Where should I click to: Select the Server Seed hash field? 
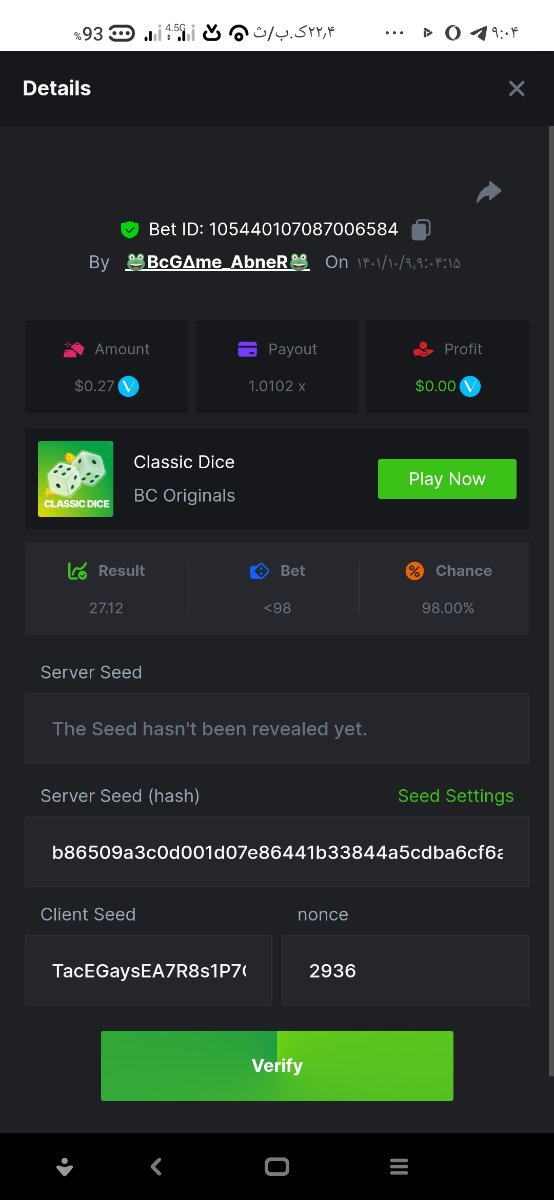(277, 852)
